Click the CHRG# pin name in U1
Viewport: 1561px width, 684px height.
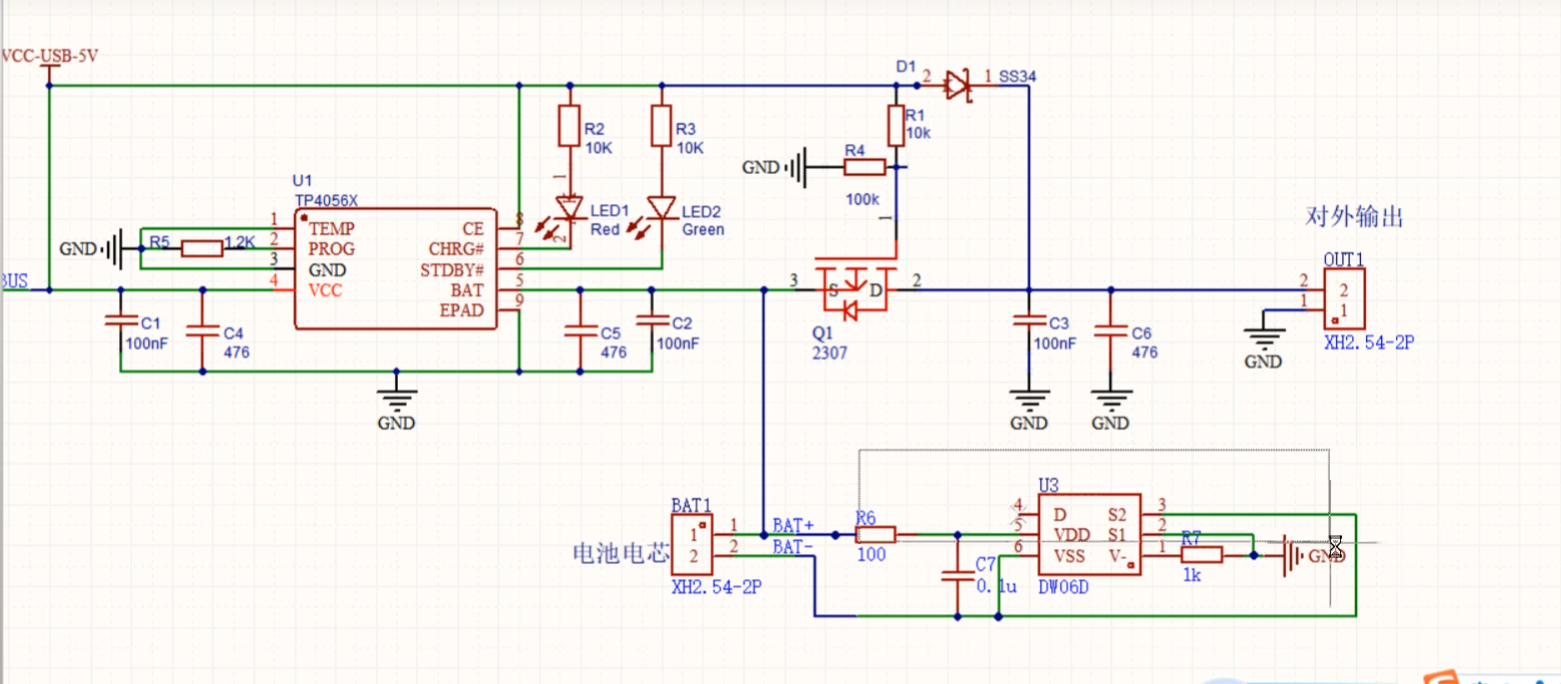coord(457,249)
